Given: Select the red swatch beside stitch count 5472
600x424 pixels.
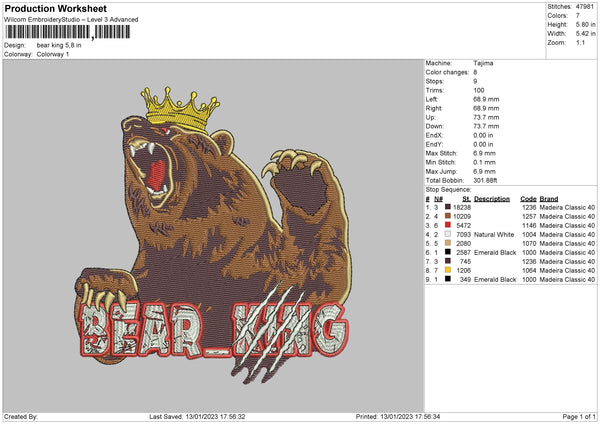Looking at the screenshot, I should 447,225.
